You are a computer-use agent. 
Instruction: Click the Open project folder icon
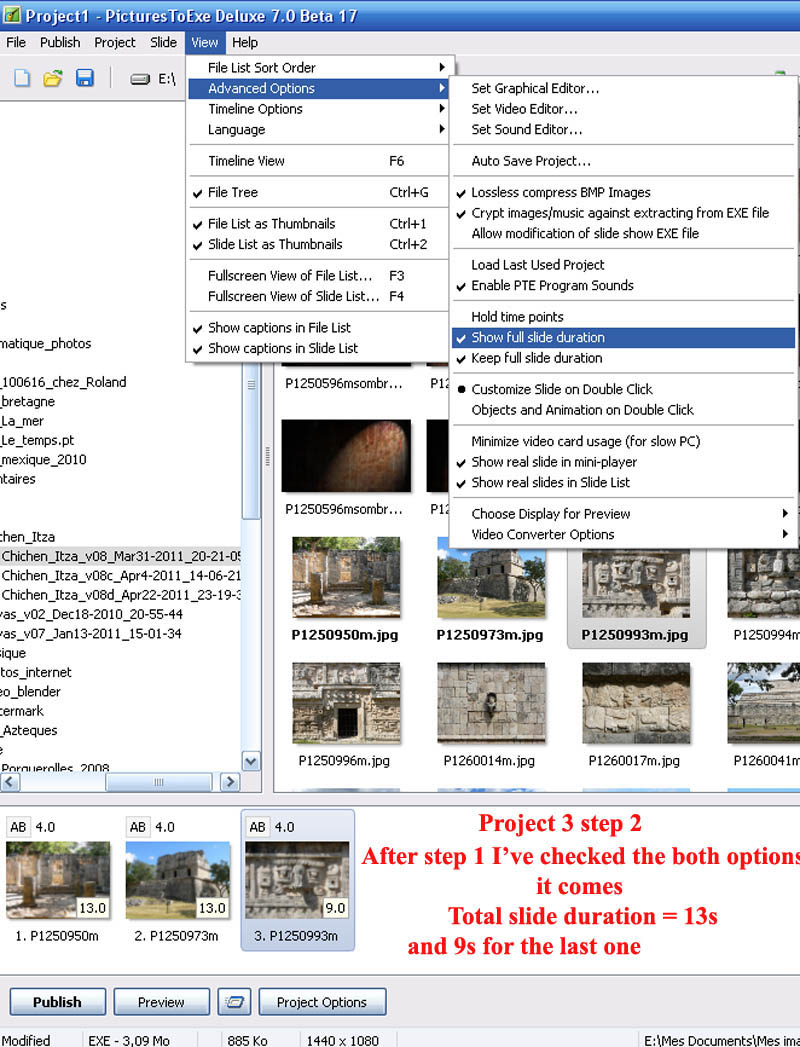[53, 79]
